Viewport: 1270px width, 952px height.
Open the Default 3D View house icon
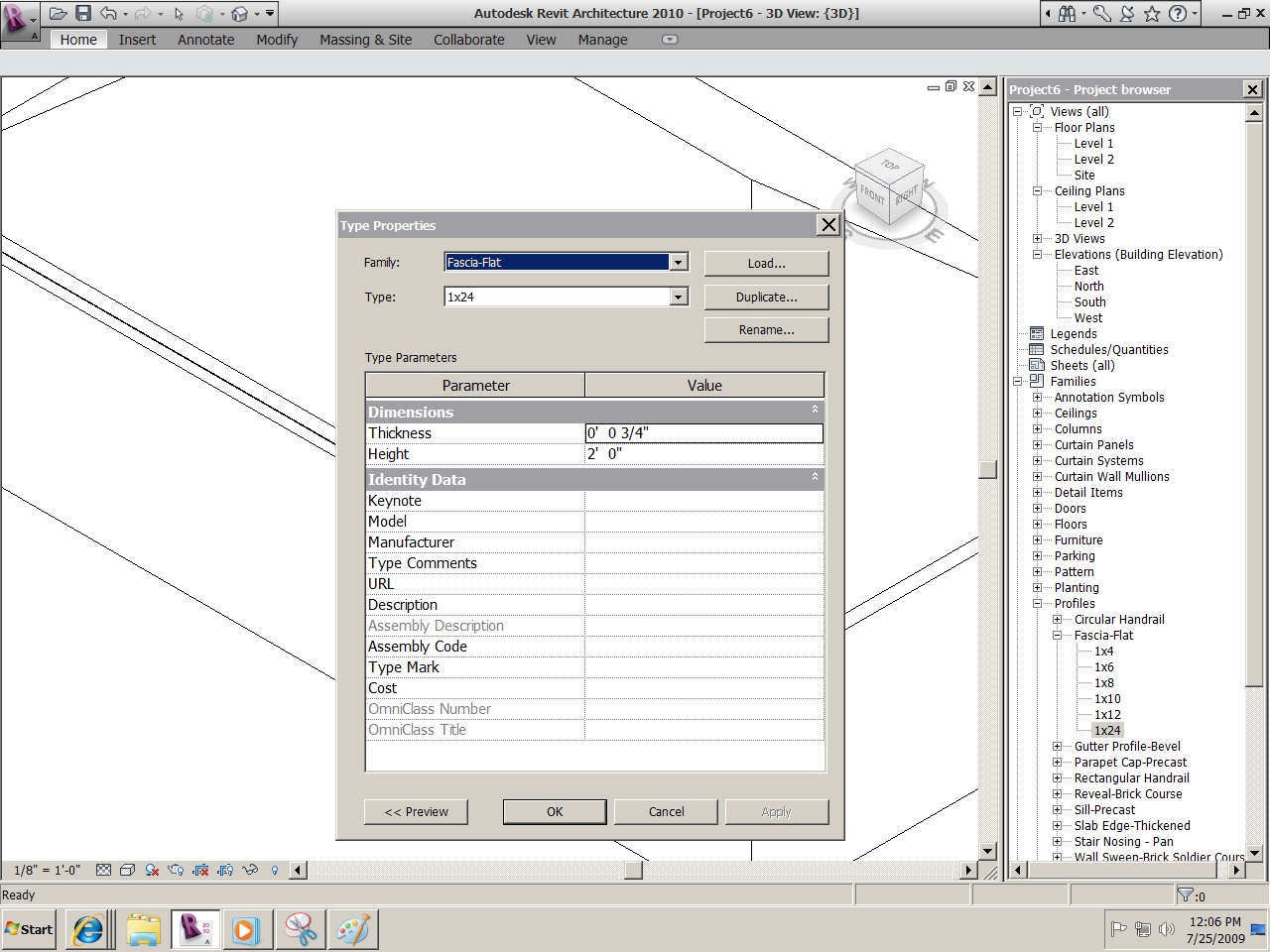(239, 14)
